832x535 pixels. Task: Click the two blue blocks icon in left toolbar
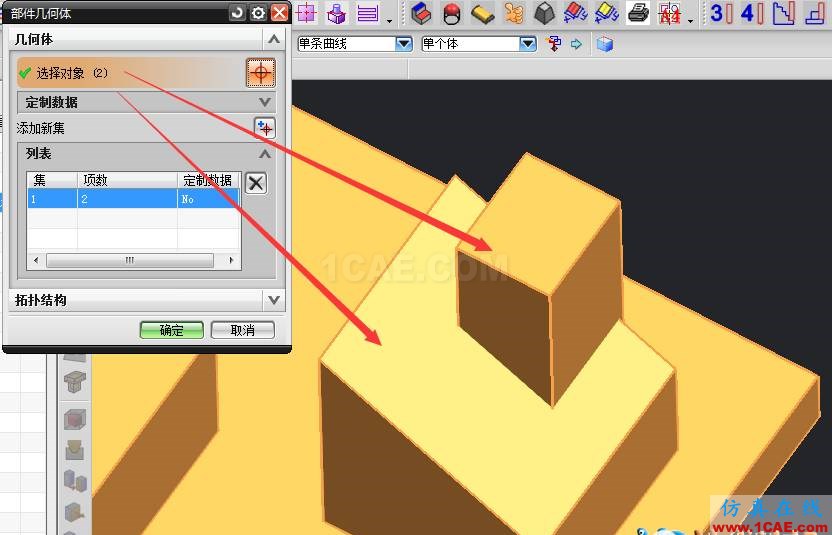[75, 481]
